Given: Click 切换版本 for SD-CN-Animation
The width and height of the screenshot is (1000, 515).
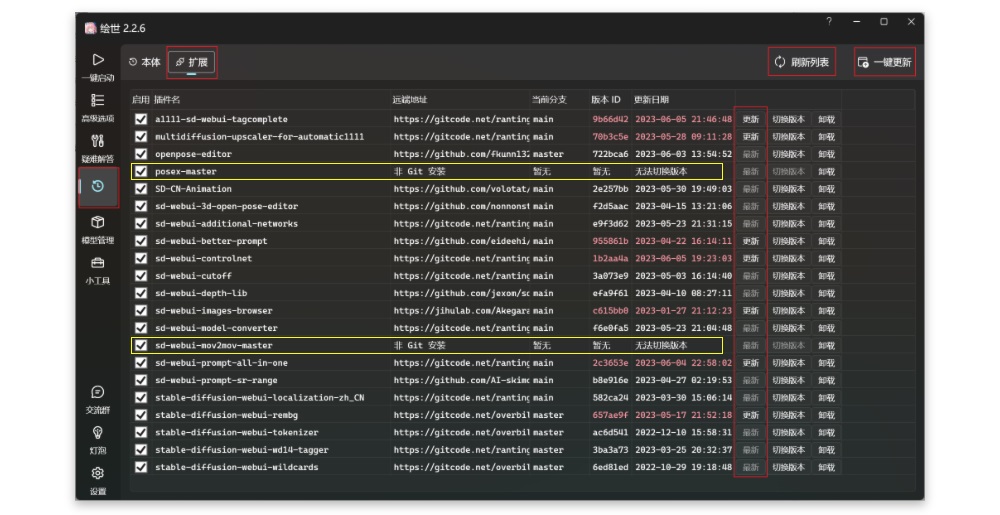Looking at the screenshot, I should [788, 189].
